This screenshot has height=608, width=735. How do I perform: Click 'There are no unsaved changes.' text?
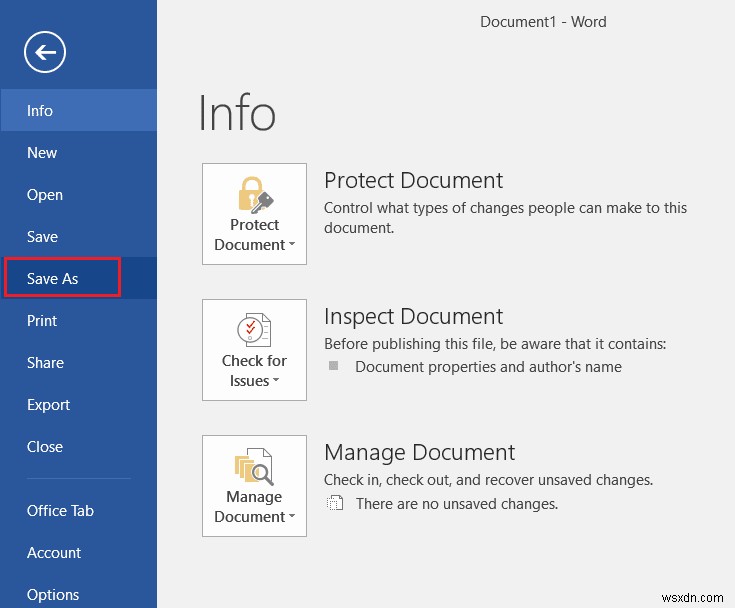coord(457,504)
